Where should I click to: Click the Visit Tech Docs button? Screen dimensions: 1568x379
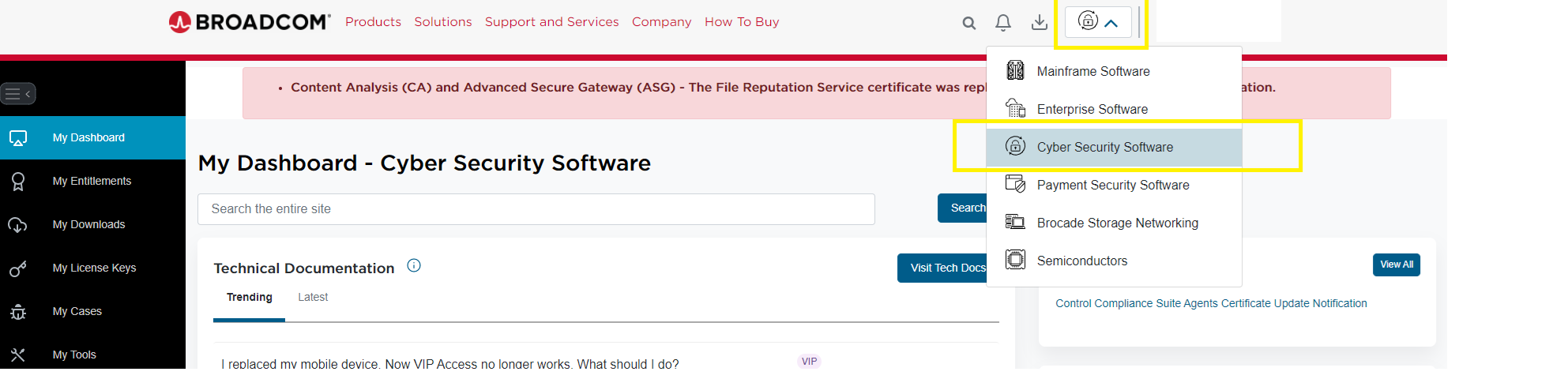coord(942,268)
